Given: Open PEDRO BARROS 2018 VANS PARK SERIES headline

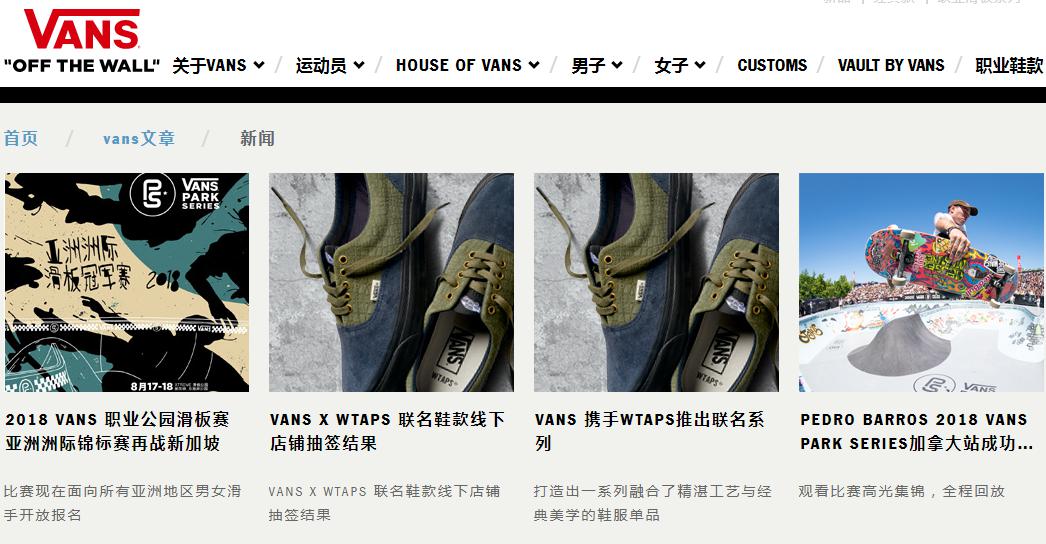Looking at the screenshot, I should [917, 431].
